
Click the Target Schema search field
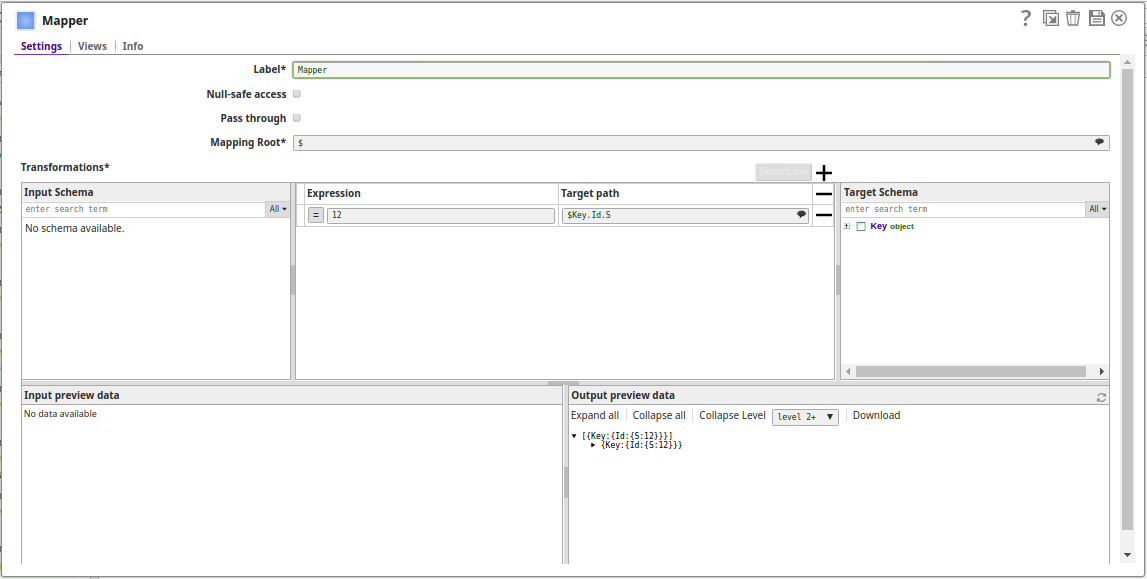coord(963,209)
